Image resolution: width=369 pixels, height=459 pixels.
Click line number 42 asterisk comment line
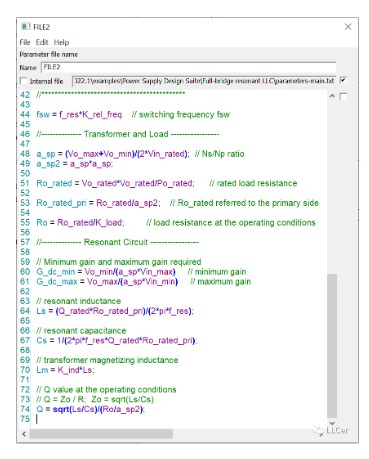point(111,95)
